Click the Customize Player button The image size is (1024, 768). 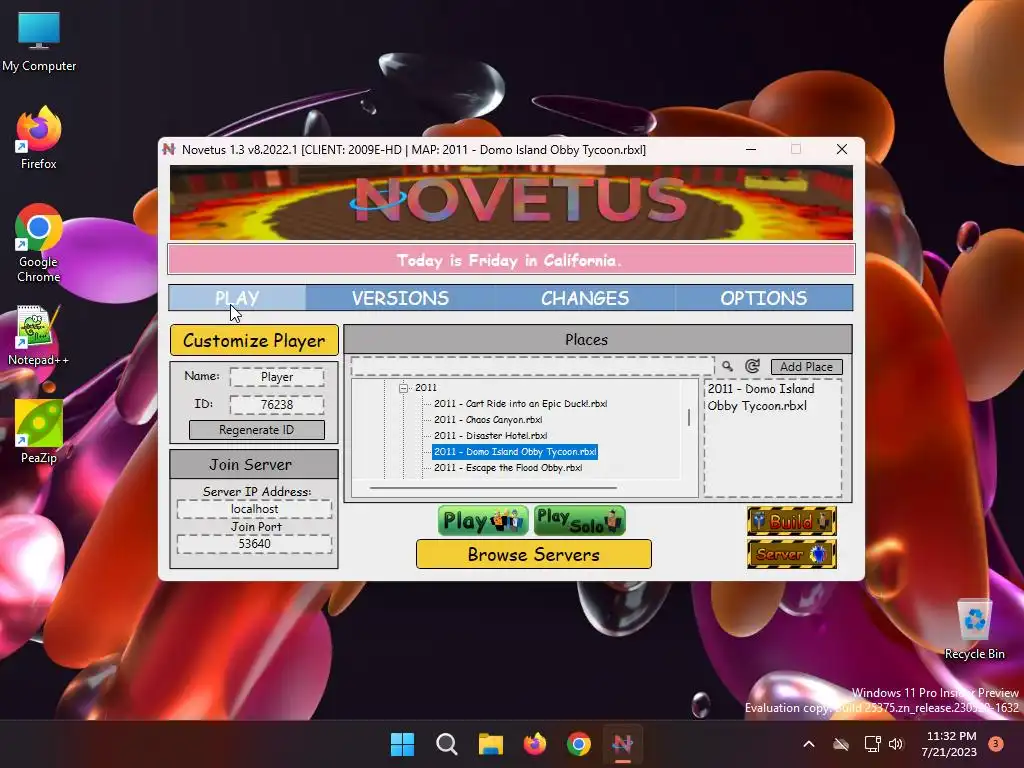(x=254, y=340)
